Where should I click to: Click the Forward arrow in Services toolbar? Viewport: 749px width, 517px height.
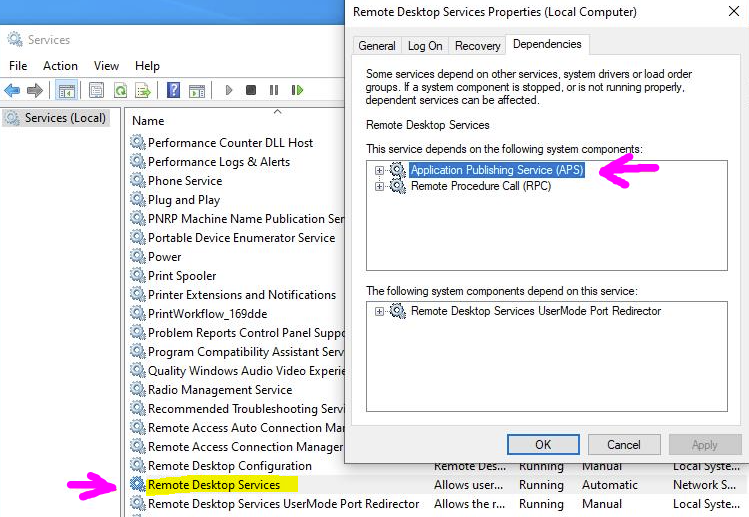[x=35, y=91]
